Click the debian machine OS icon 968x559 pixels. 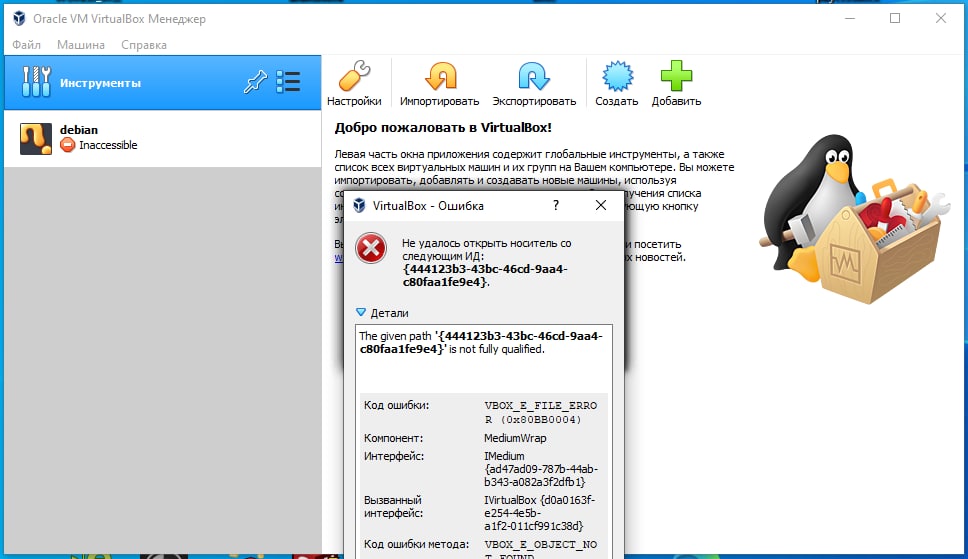point(36,138)
